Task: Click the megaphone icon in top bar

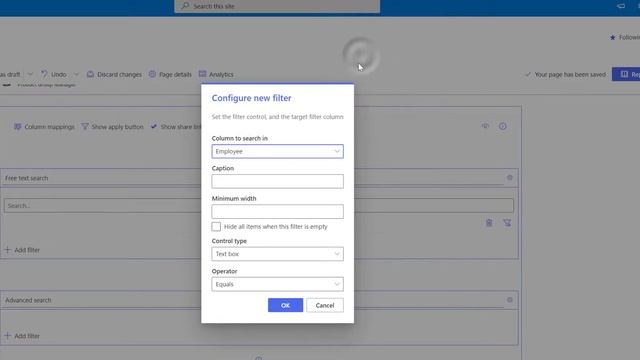Action: click(x=621, y=6)
